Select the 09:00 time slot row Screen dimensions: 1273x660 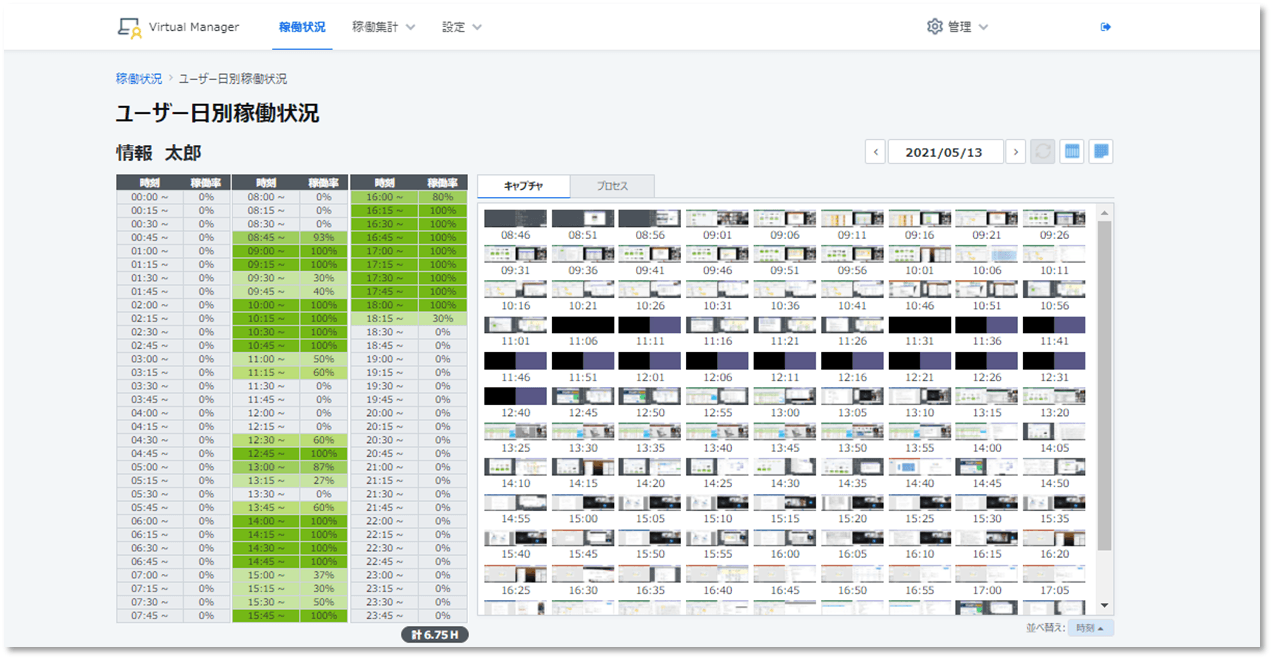click(x=290, y=251)
